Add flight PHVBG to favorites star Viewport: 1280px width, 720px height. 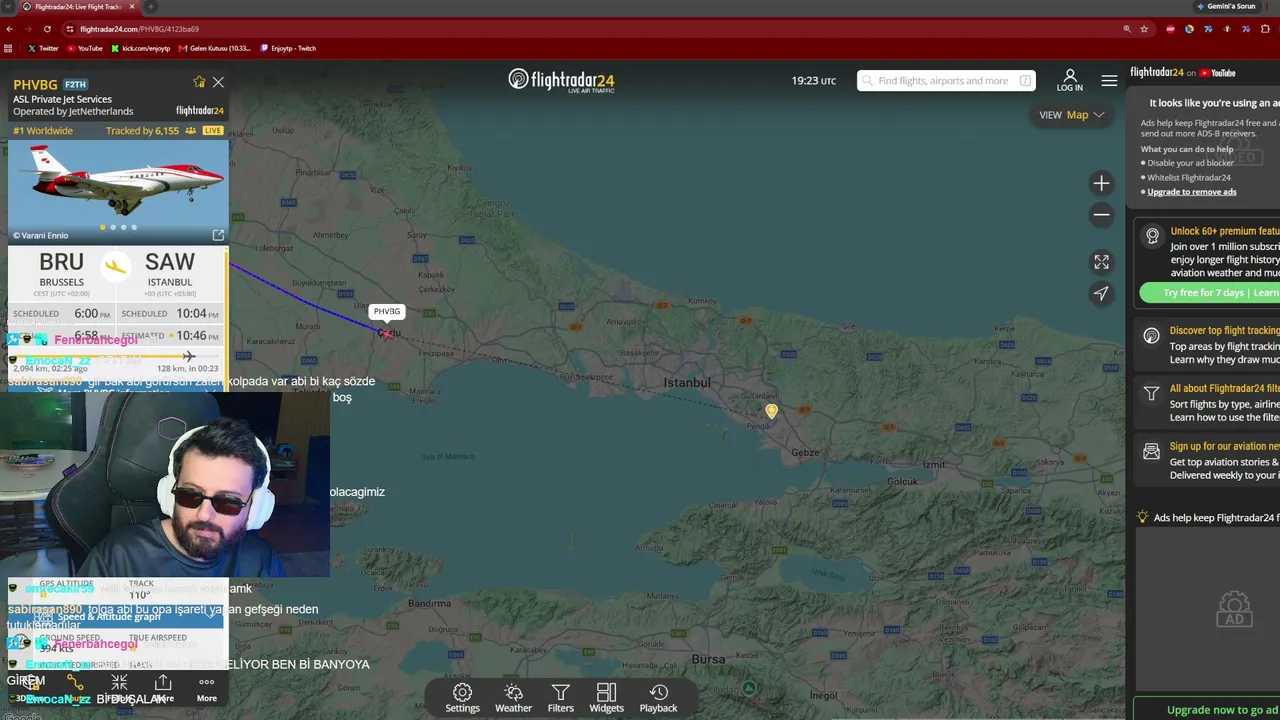tap(199, 82)
